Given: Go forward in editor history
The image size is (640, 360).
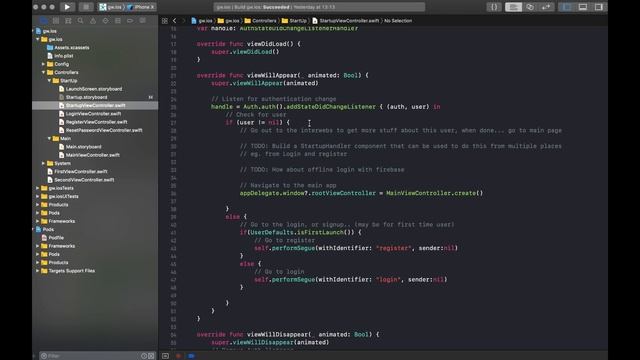Looking at the screenshot, I should click(x=183, y=21).
